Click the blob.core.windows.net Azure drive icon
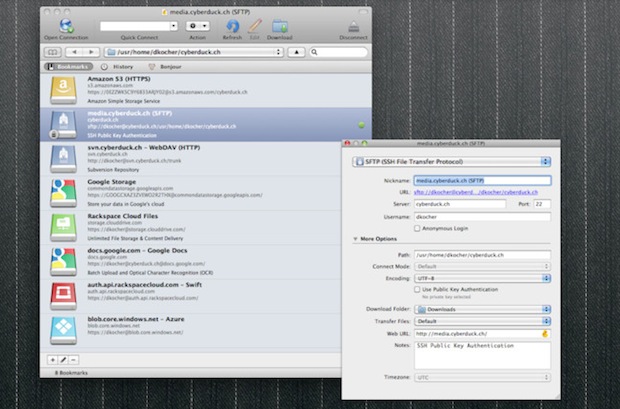 pos(63,330)
